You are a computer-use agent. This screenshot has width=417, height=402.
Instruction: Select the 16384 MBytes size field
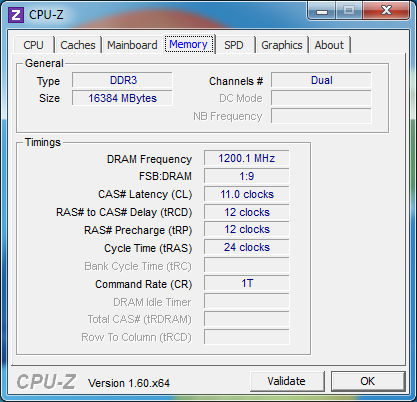tap(122, 98)
